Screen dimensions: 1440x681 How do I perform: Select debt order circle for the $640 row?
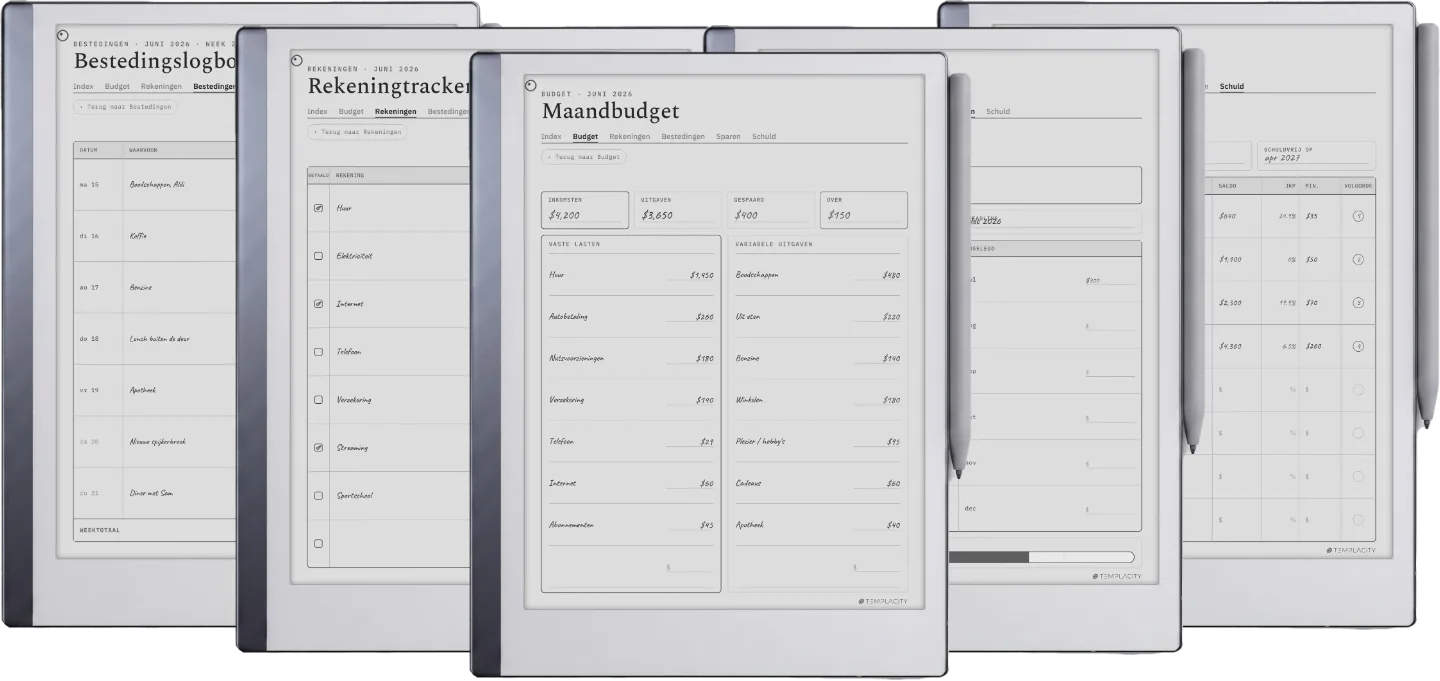tap(1358, 215)
